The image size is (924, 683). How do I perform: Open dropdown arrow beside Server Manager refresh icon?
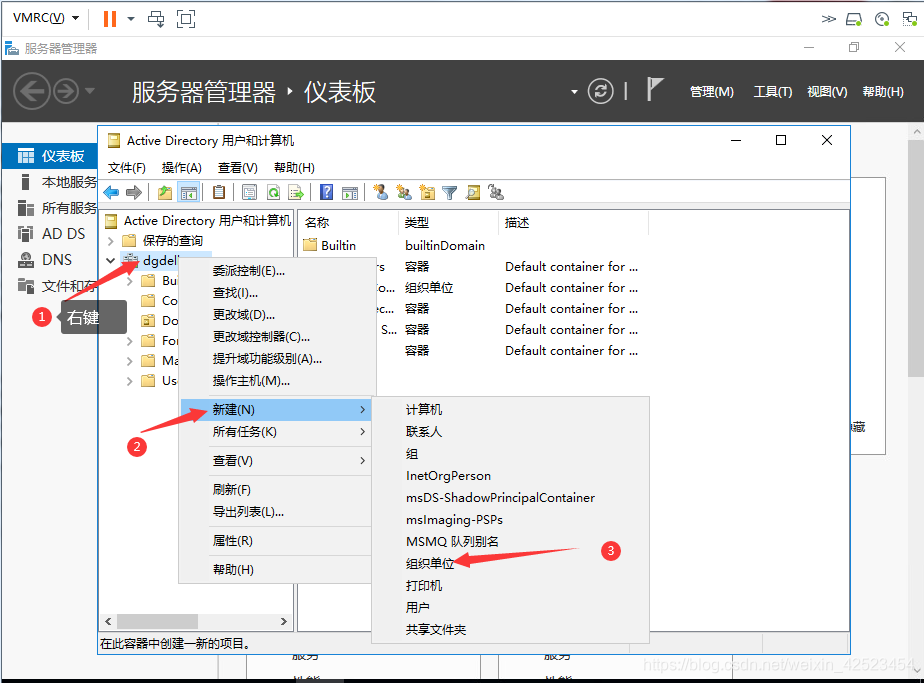coord(574,92)
